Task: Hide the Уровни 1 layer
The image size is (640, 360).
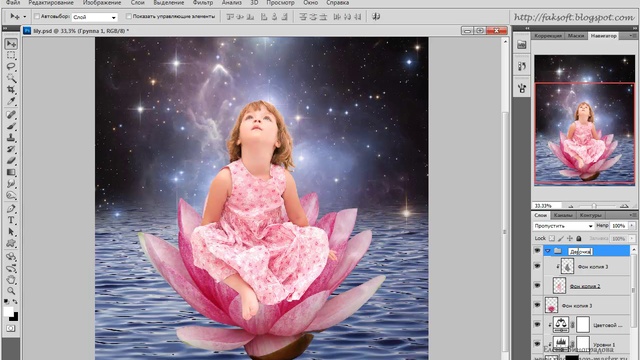Action: (x=537, y=344)
